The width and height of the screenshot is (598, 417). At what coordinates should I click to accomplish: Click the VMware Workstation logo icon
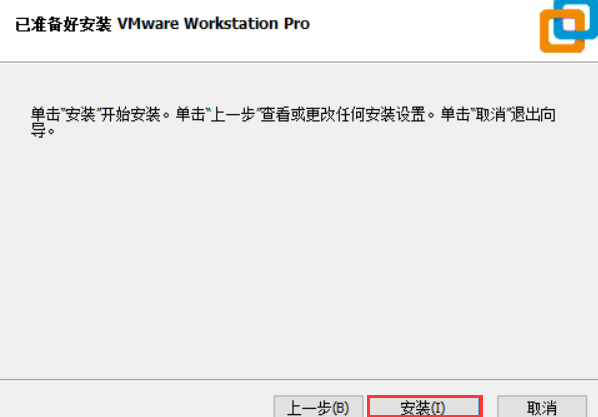tap(569, 26)
